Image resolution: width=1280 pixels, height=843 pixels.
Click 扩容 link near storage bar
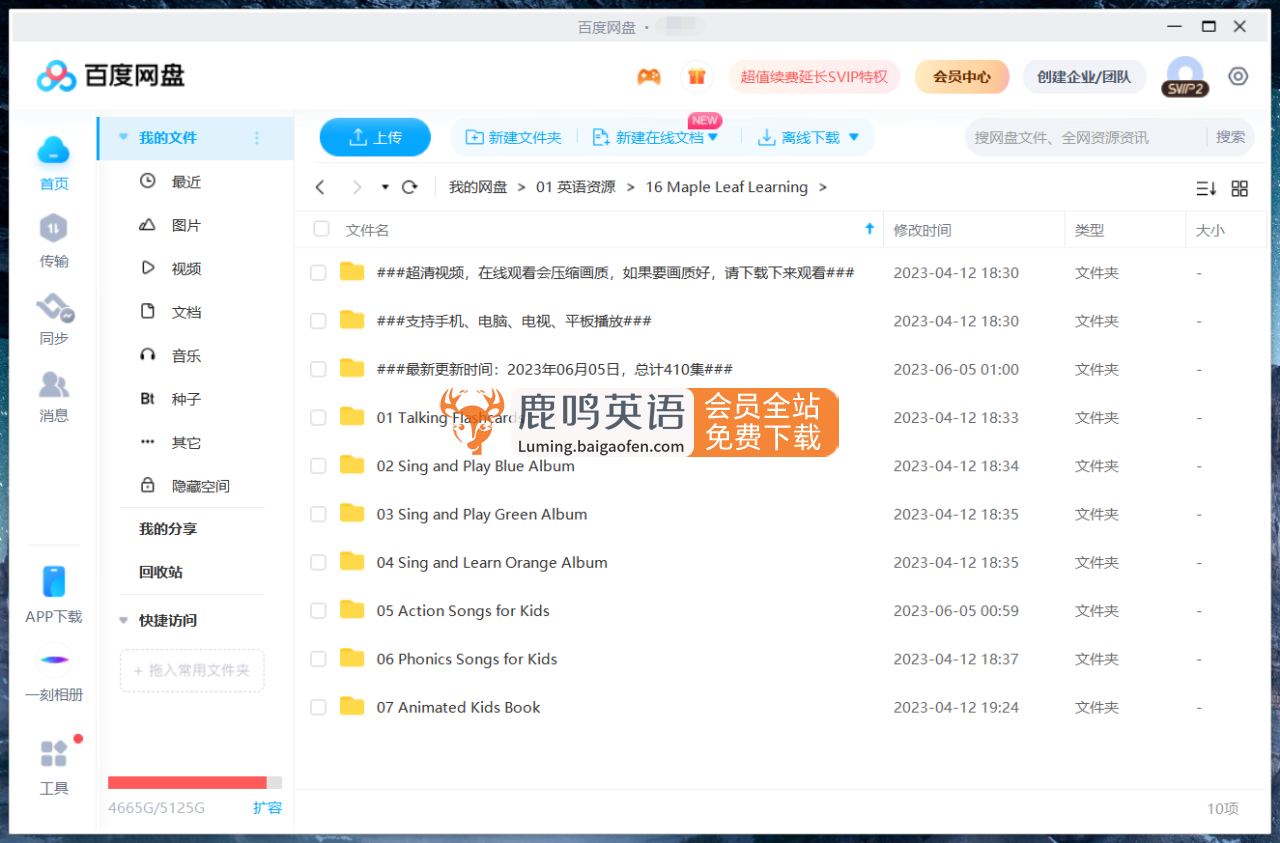[x=267, y=807]
